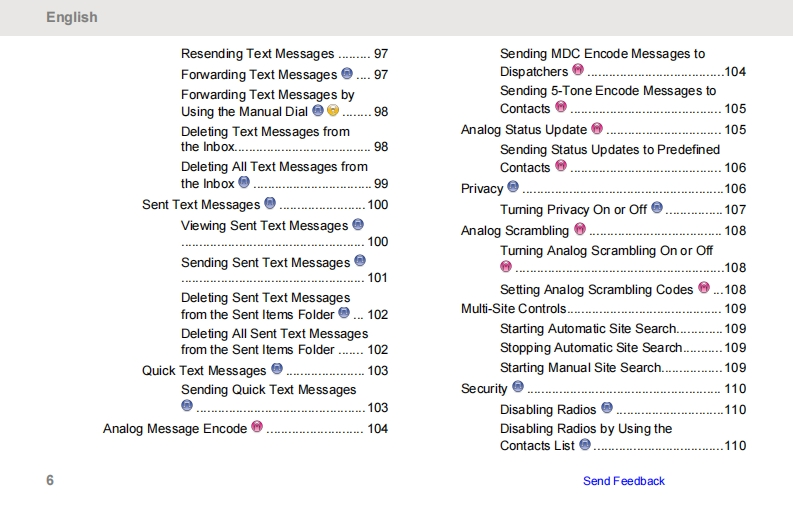Click the blue icon next to Privacy
The height and width of the screenshot is (513, 793).
[x=513, y=187]
